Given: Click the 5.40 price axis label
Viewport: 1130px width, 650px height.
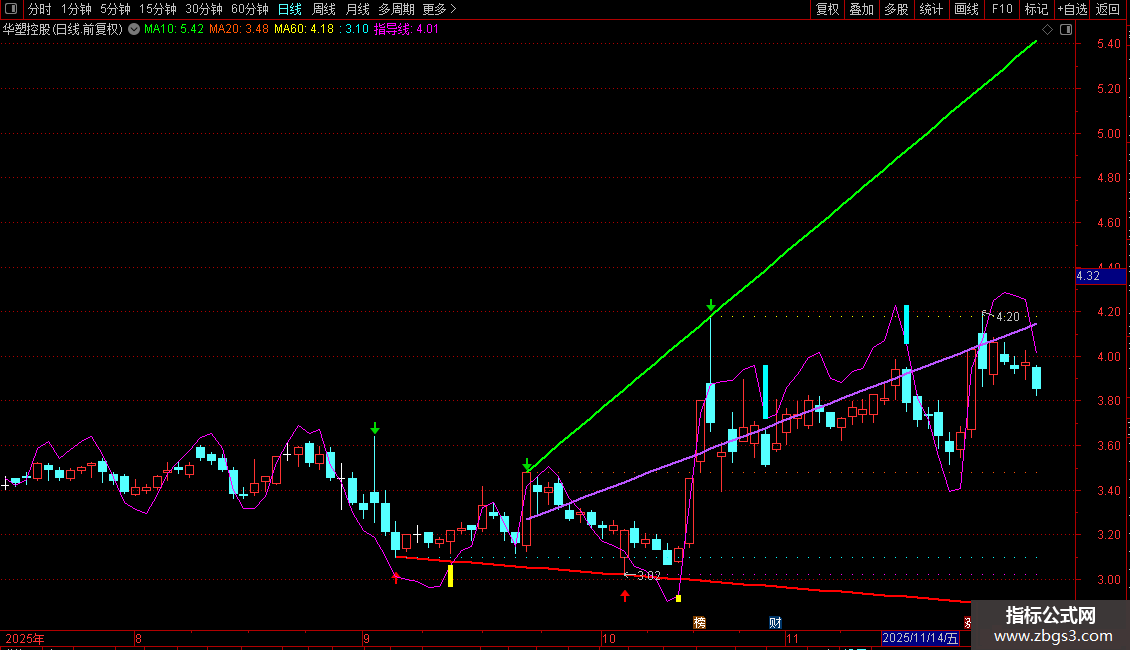Looking at the screenshot, I should pos(1109,44).
